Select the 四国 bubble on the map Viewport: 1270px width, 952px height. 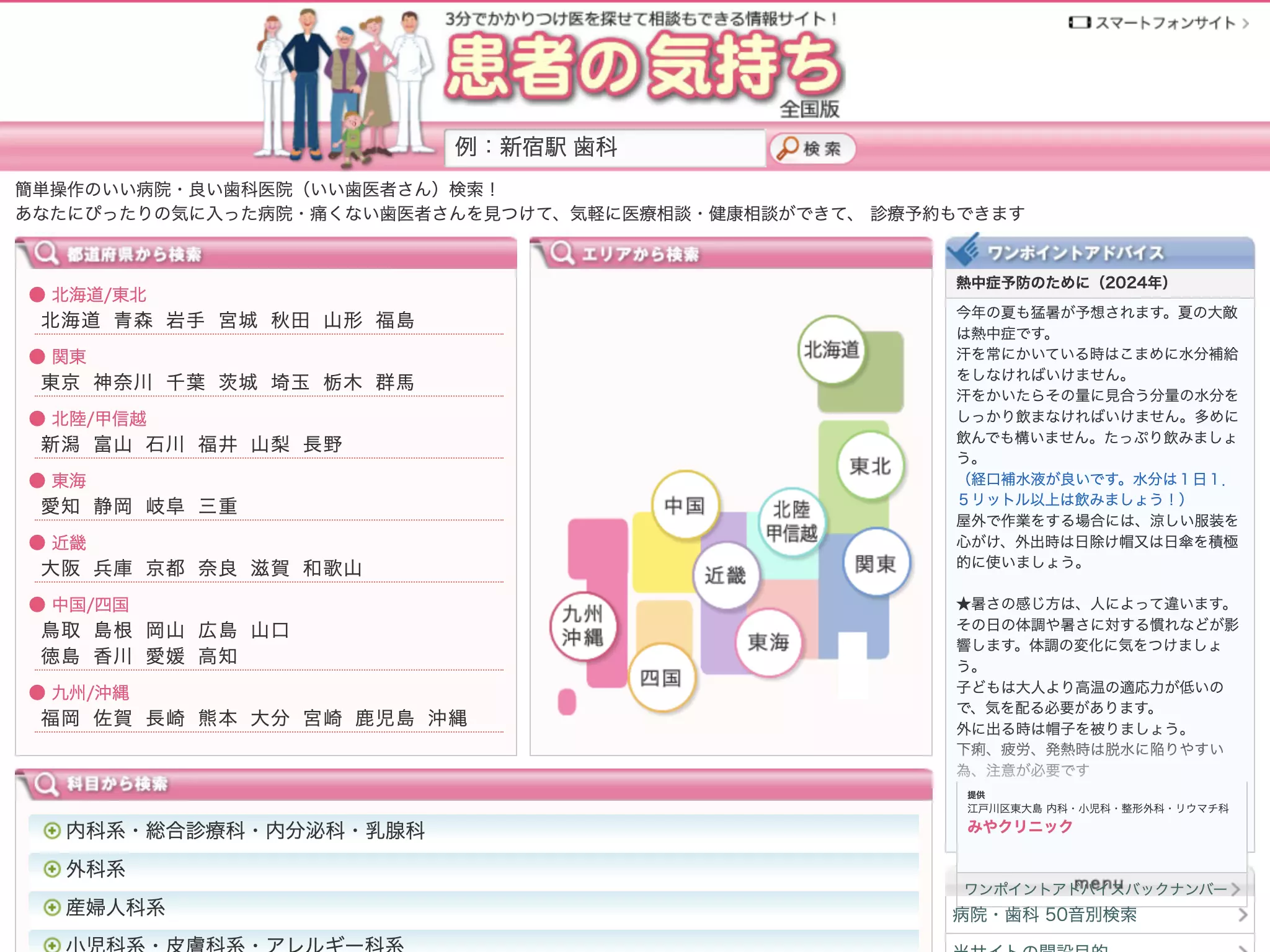coord(661,677)
